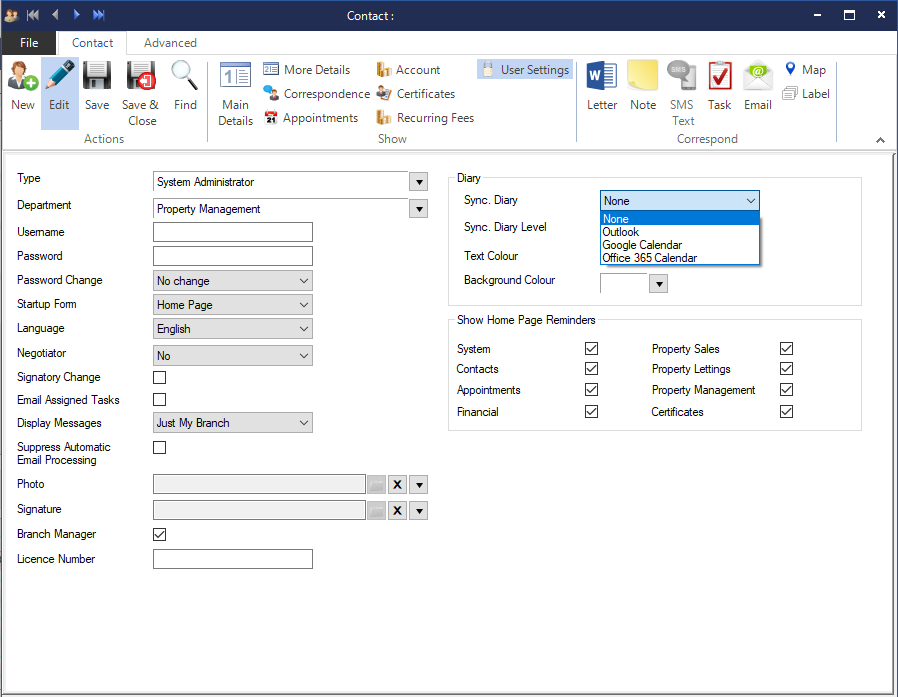Click the Username input field
This screenshot has width=898, height=697.
(232, 232)
